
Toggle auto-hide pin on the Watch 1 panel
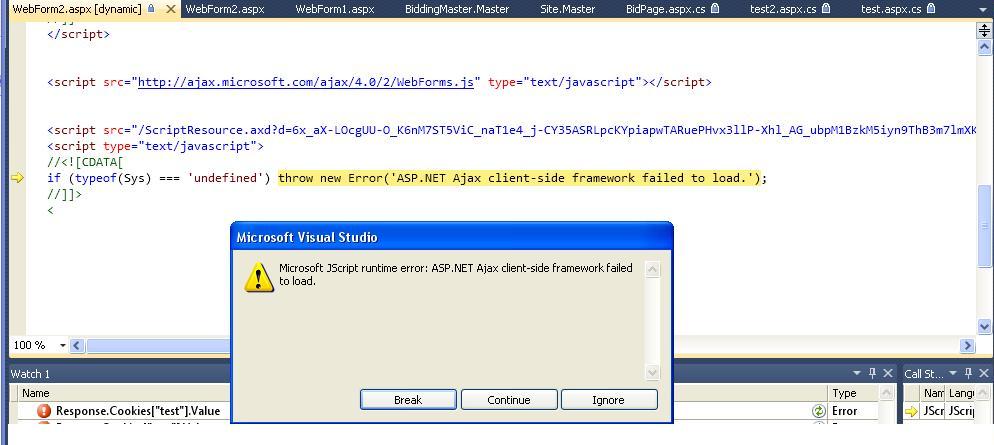point(873,373)
